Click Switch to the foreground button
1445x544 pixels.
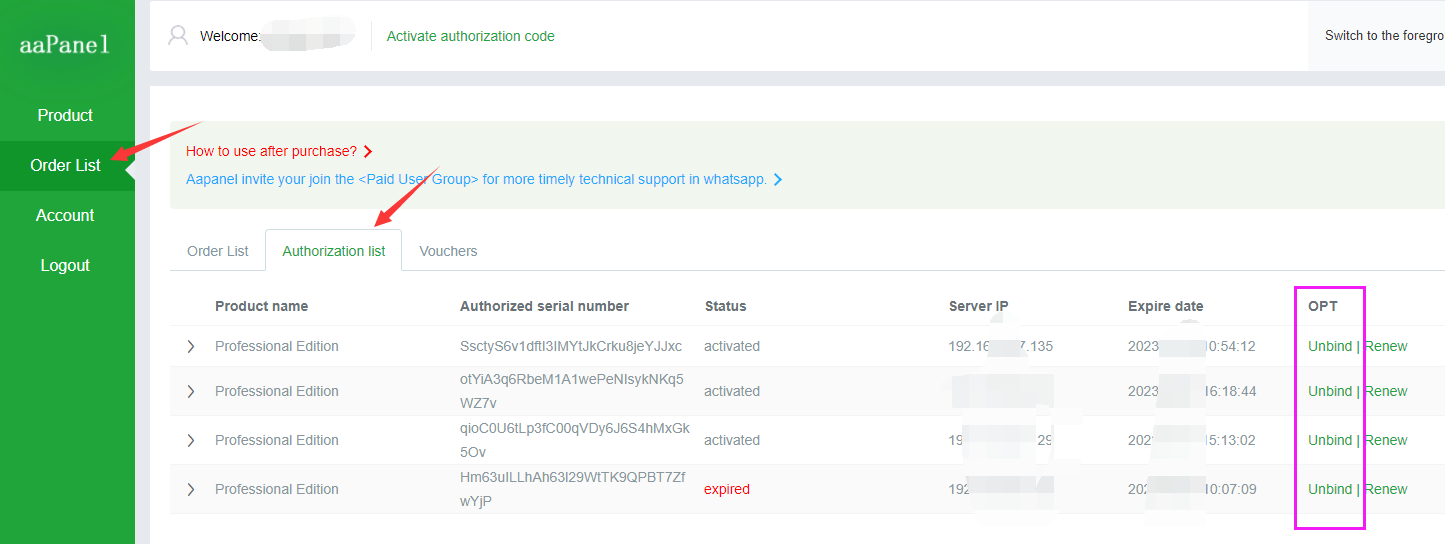coord(1384,36)
